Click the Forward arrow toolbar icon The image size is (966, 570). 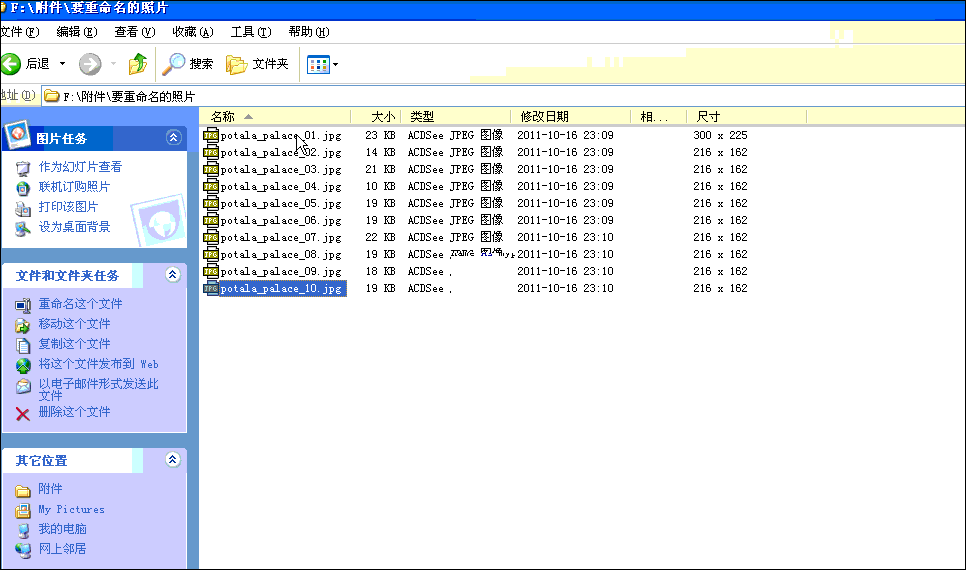point(90,64)
